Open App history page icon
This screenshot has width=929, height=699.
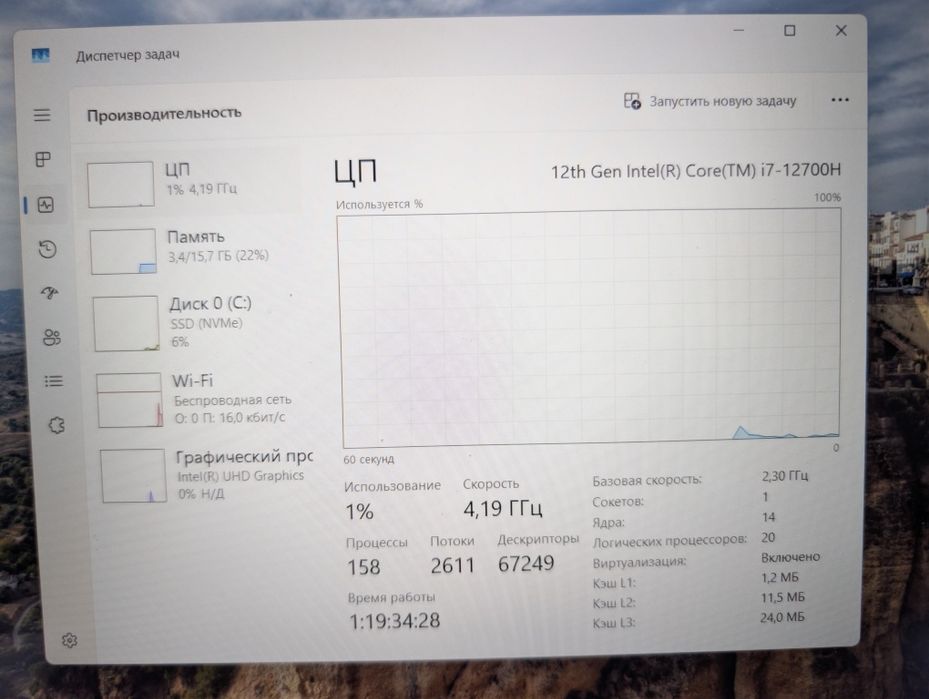47,249
